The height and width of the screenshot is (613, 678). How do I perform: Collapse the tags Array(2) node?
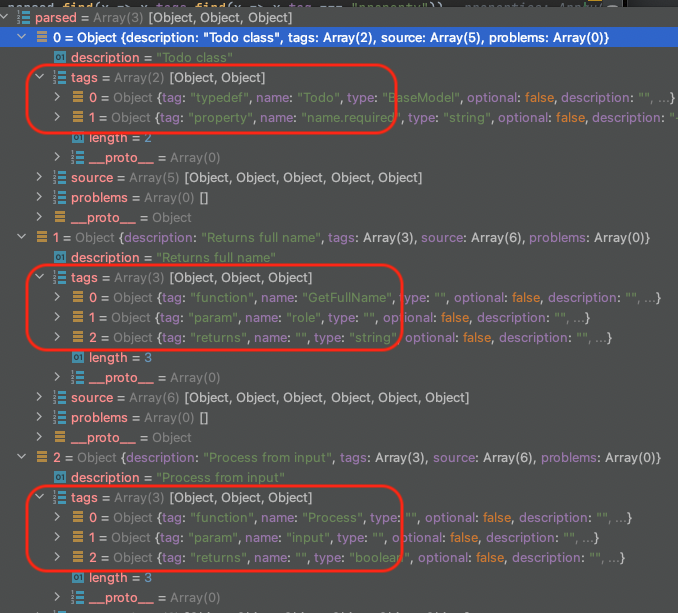[x=39, y=77]
